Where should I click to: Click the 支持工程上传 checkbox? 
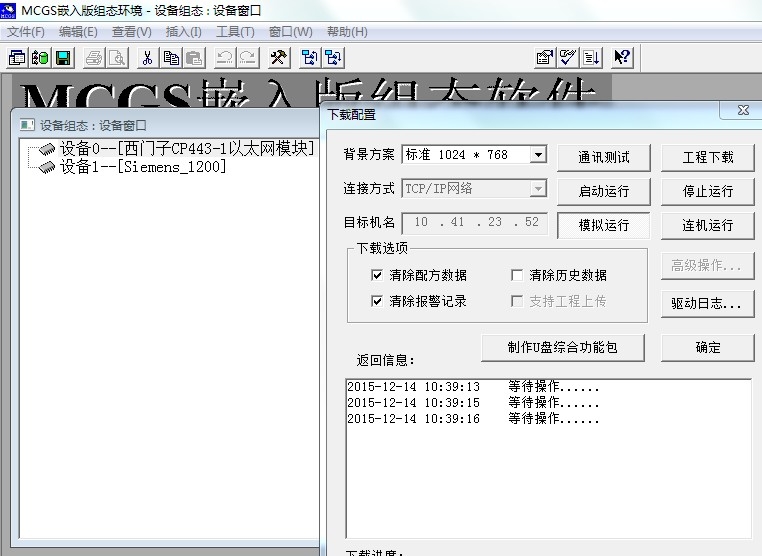coord(517,301)
